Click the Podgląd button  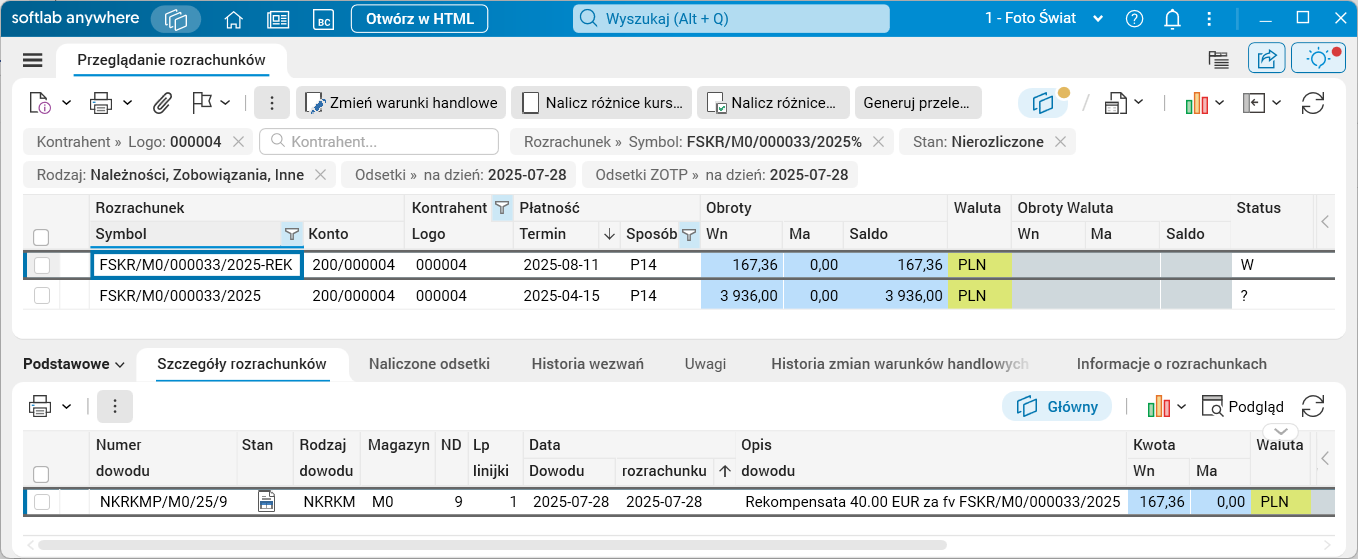pyautogui.click(x=1242, y=406)
